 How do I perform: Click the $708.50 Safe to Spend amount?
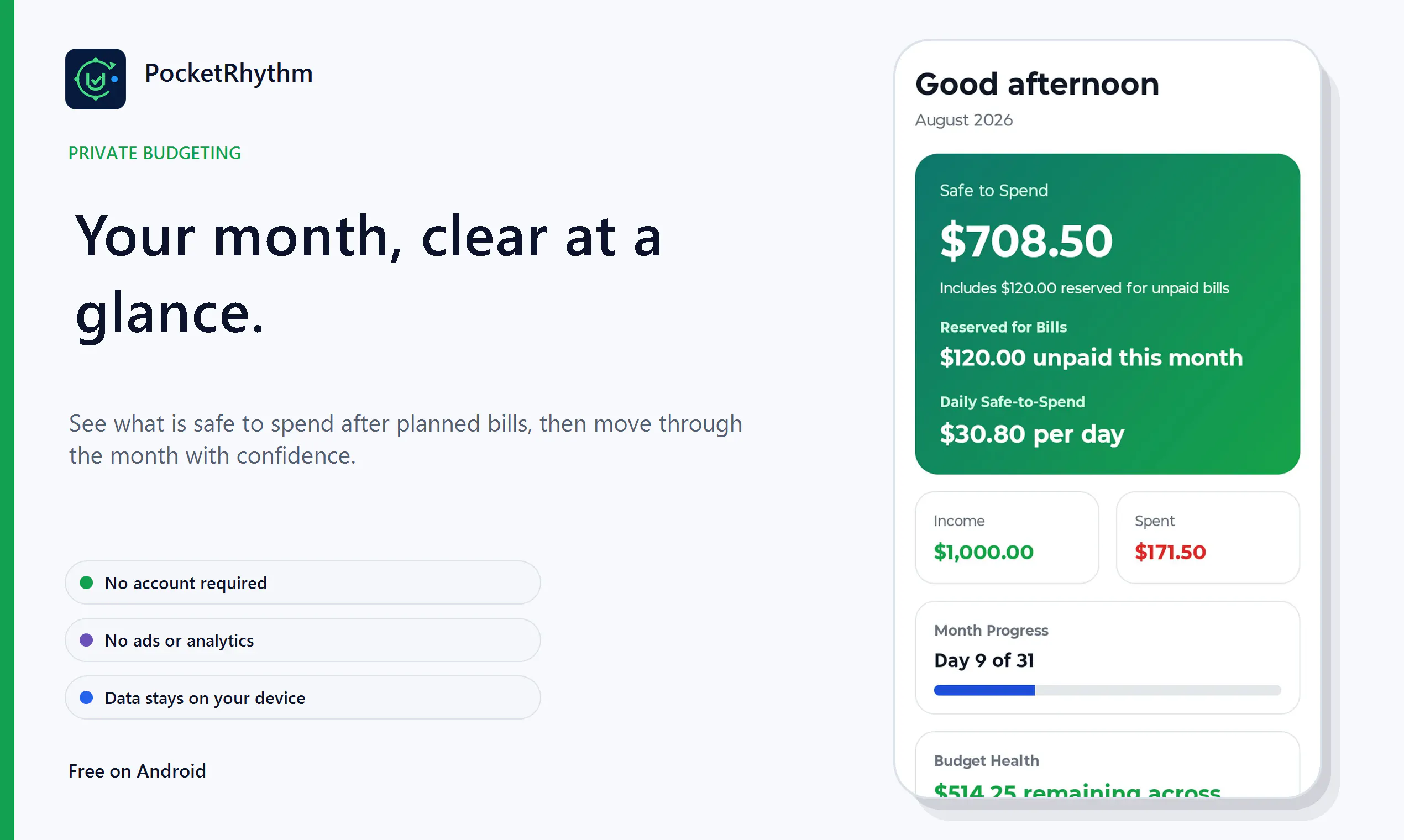coord(1026,241)
